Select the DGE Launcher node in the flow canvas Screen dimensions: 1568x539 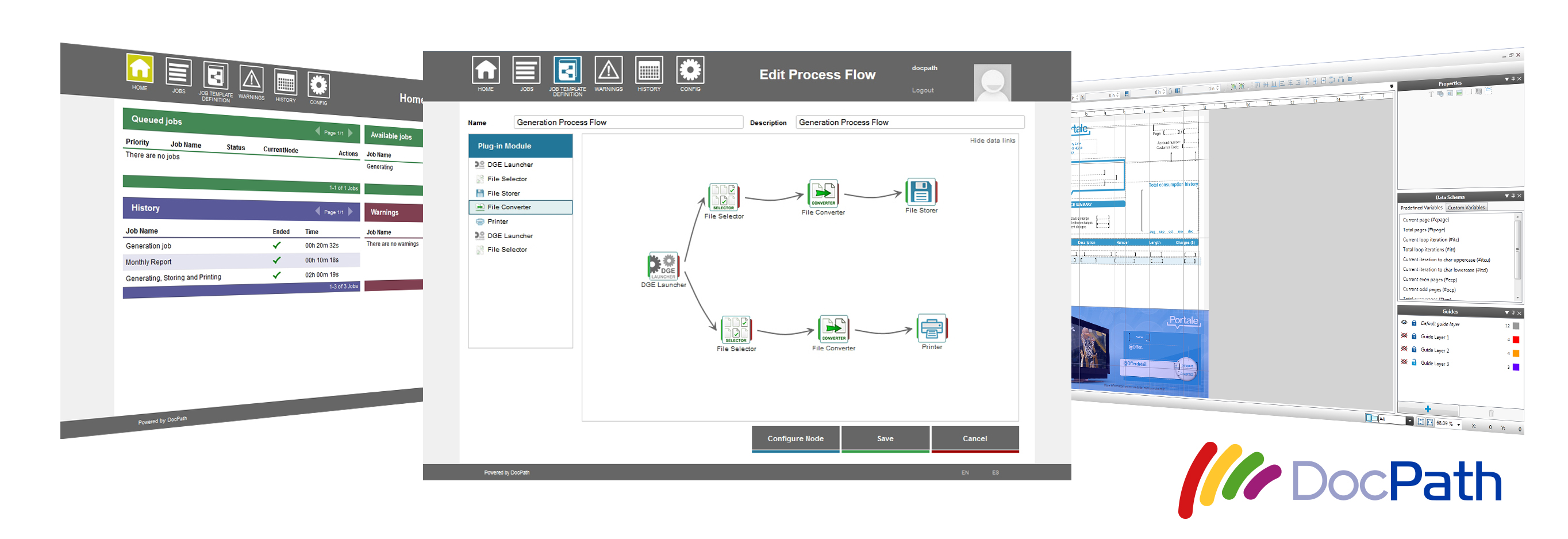pyautogui.click(x=663, y=266)
